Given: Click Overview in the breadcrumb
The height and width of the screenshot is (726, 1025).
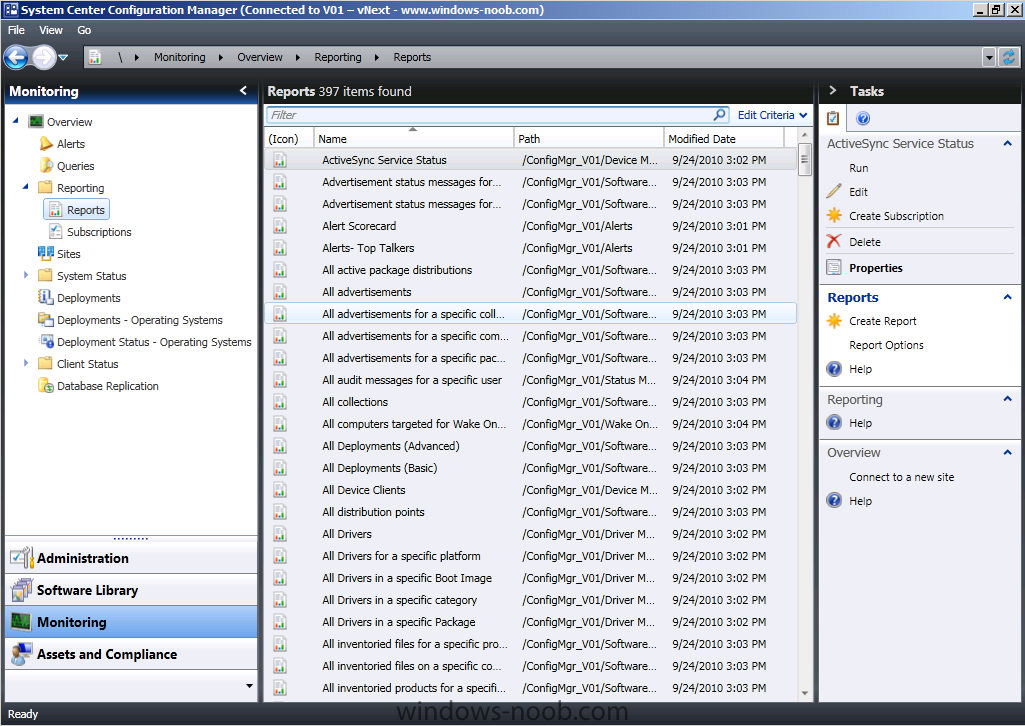Looking at the screenshot, I should pyautogui.click(x=260, y=58).
